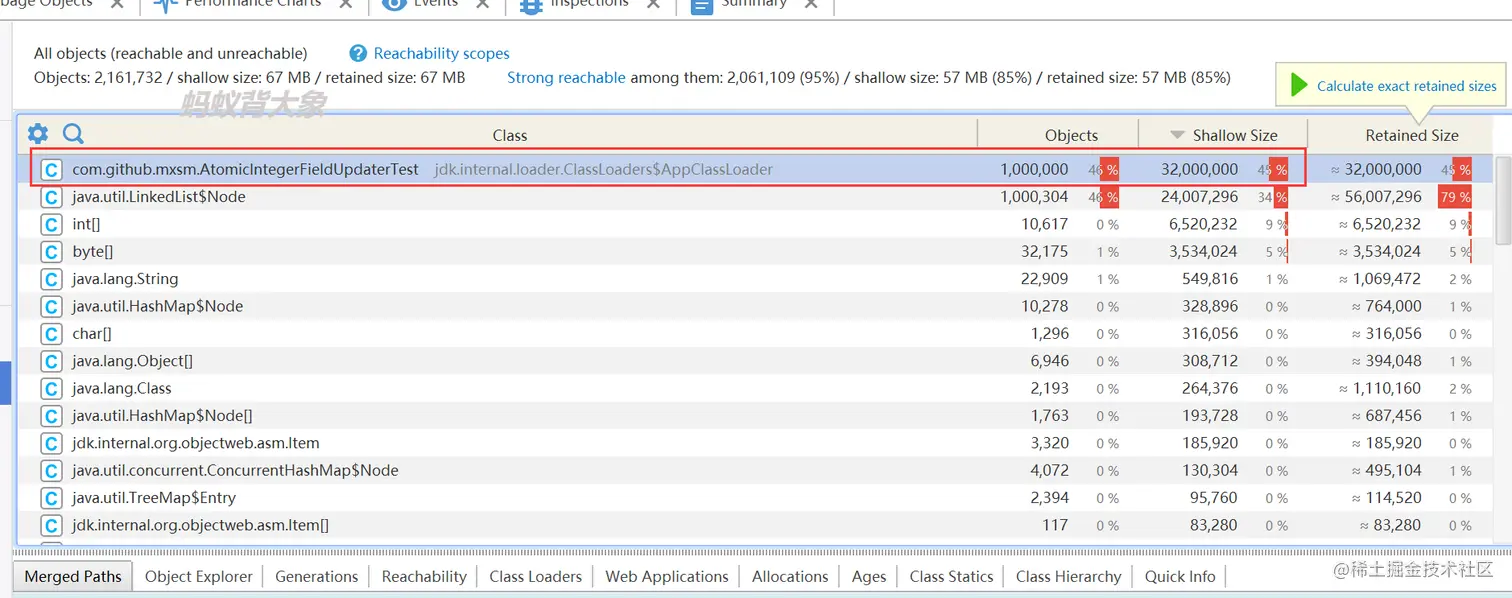
Task: Select the Merged Paths bottom tab
Action: coord(73,576)
